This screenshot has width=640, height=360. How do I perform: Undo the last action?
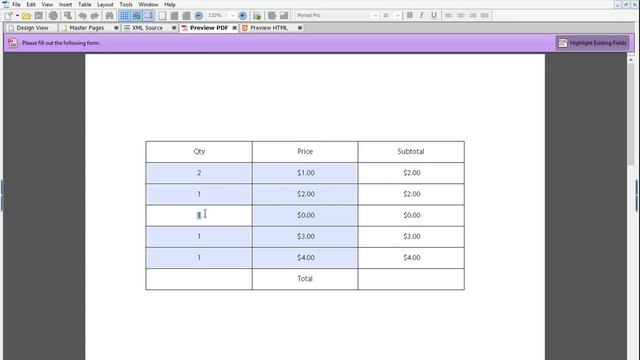click(82, 16)
